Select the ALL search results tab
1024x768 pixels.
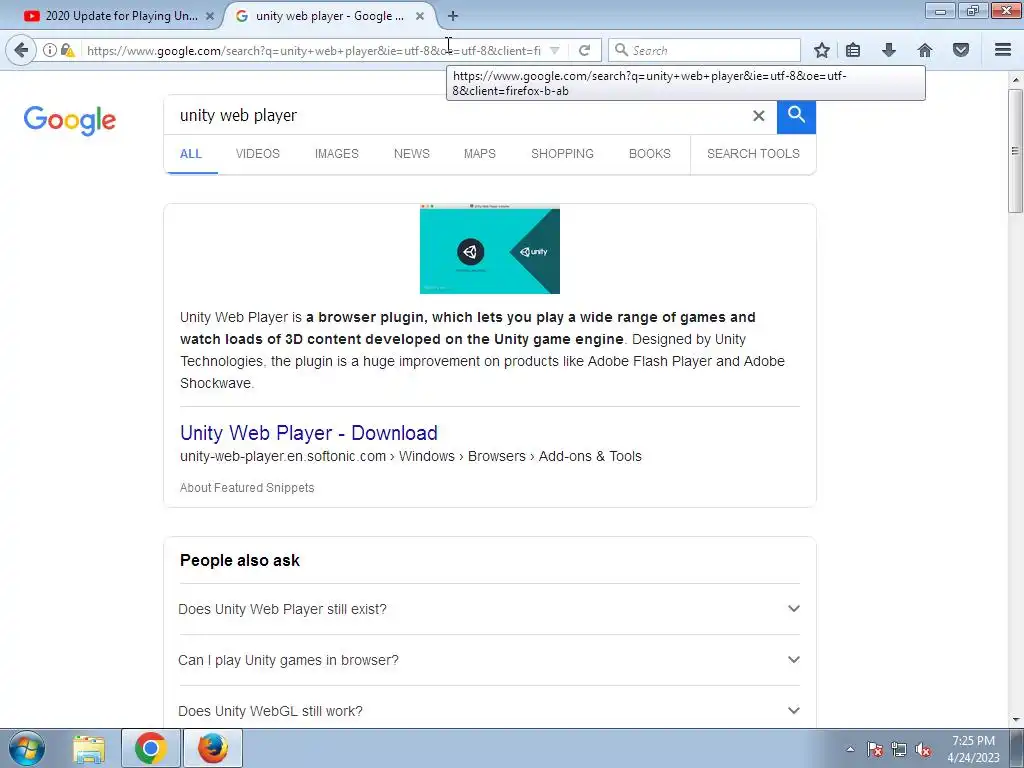click(x=191, y=154)
